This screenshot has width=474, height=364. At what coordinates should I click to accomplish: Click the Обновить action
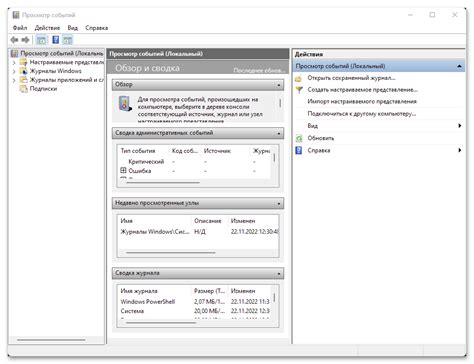click(321, 138)
